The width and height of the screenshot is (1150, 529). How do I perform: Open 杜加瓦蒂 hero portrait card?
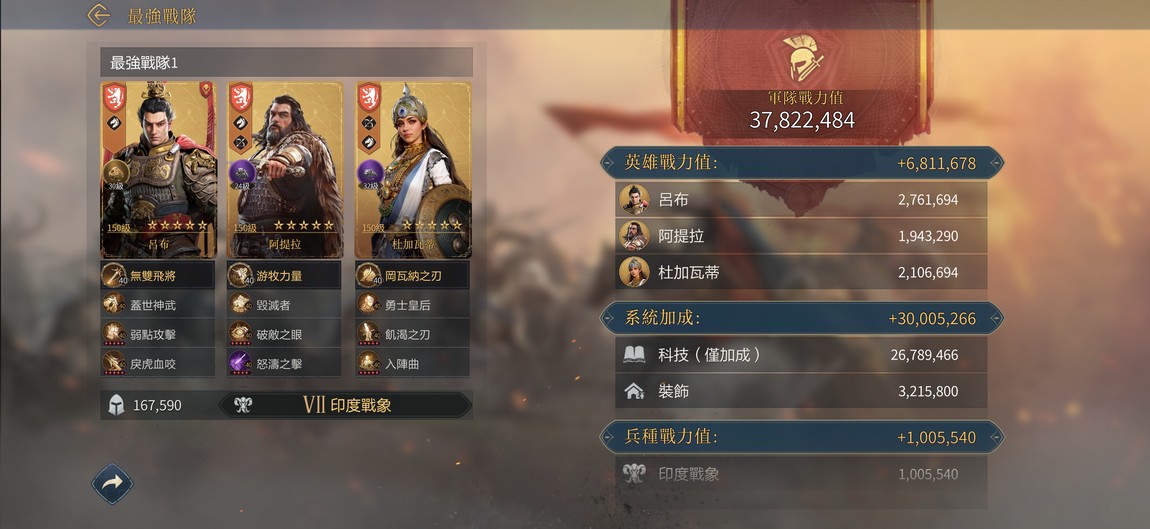413,169
